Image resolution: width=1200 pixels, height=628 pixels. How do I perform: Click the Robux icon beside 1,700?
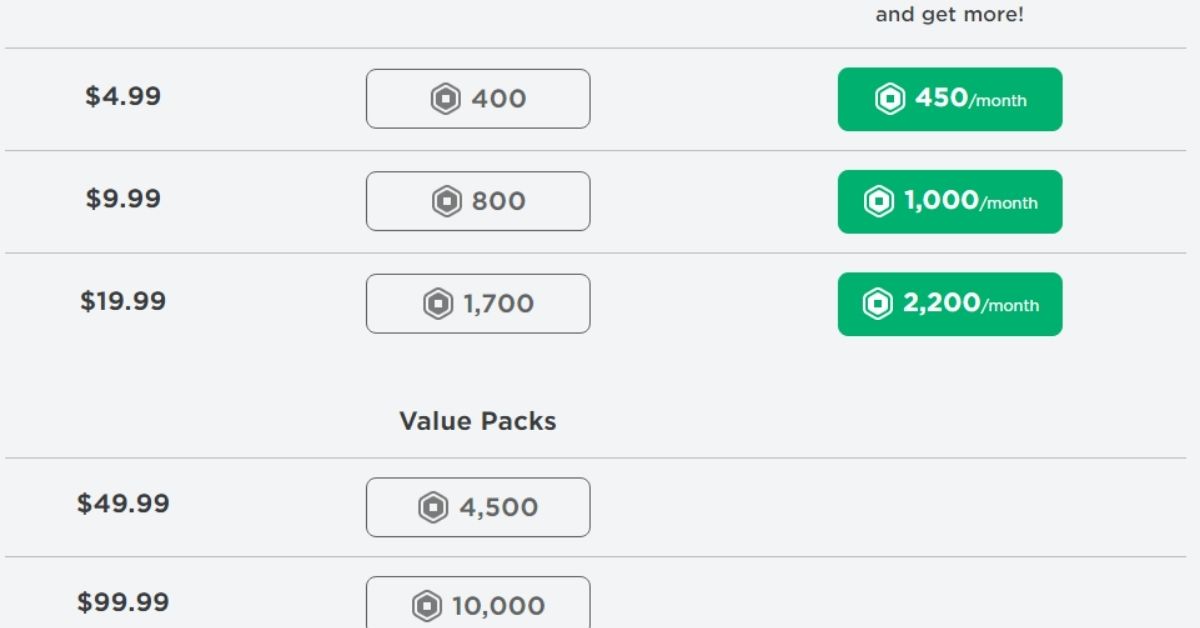coord(438,304)
